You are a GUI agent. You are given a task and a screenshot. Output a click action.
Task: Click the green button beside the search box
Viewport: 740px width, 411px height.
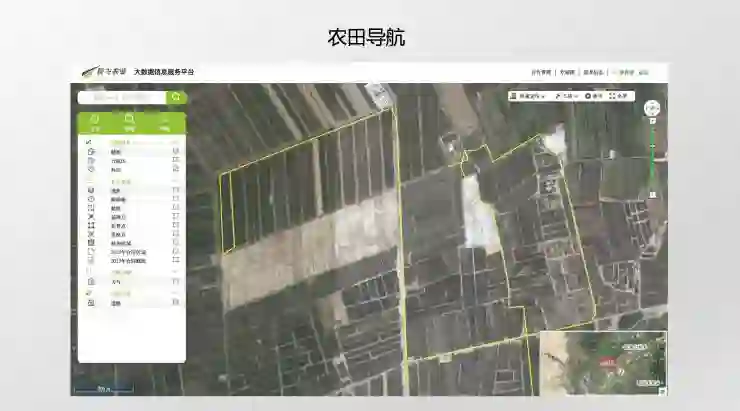point(177,97)
